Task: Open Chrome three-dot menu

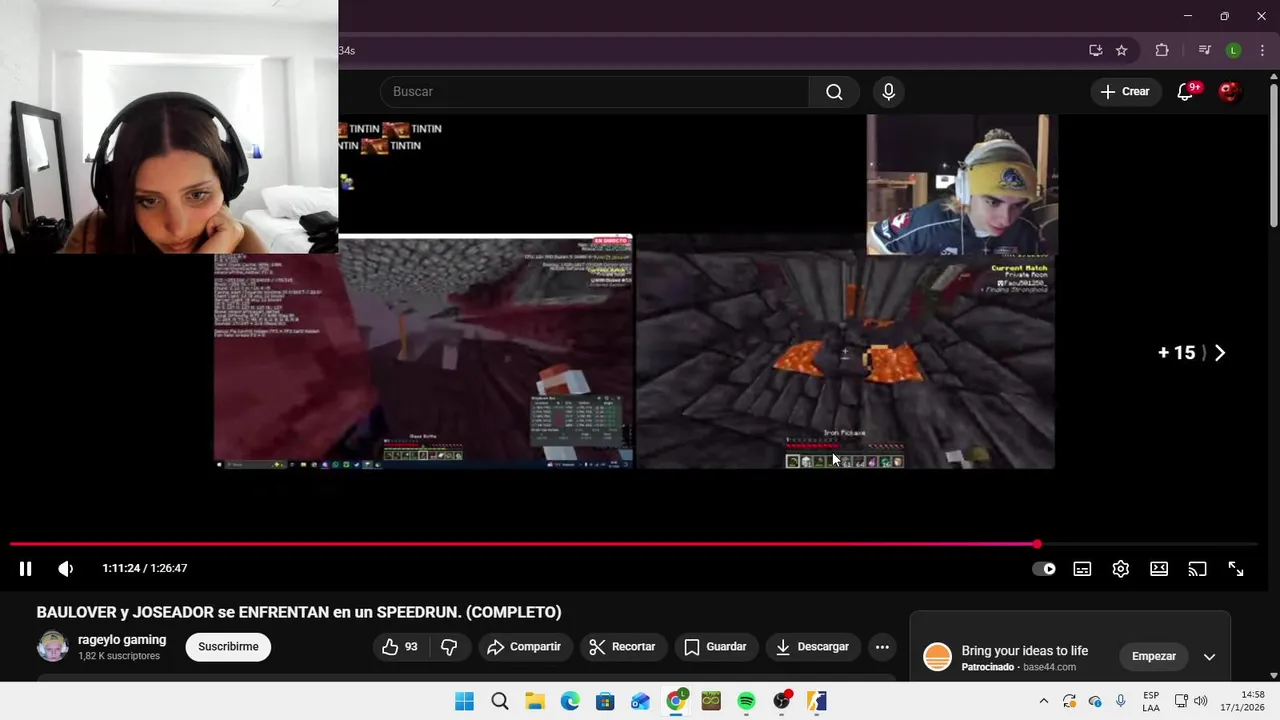Action: coord(1262,50)
